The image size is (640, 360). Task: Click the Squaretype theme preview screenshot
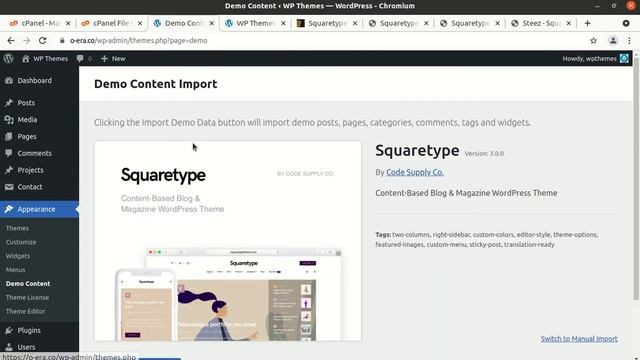pyautogui.click(x=228, y=241)
